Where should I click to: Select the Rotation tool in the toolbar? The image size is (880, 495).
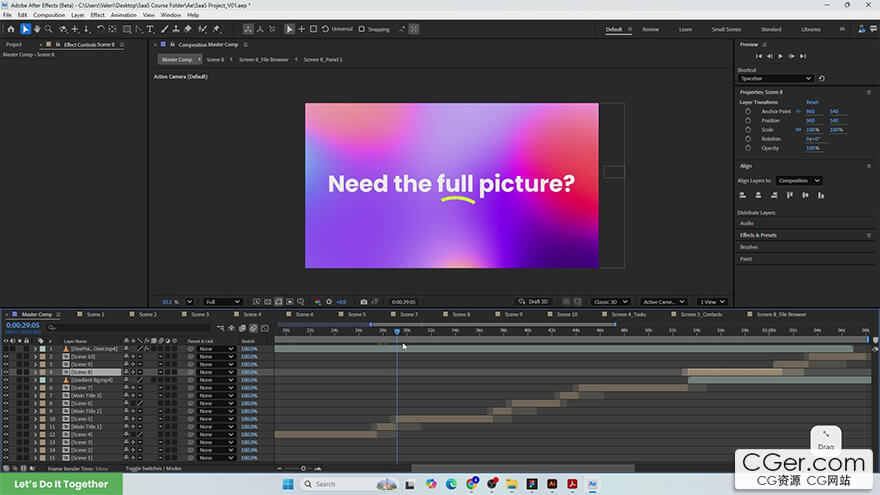(x=100, y=29)
